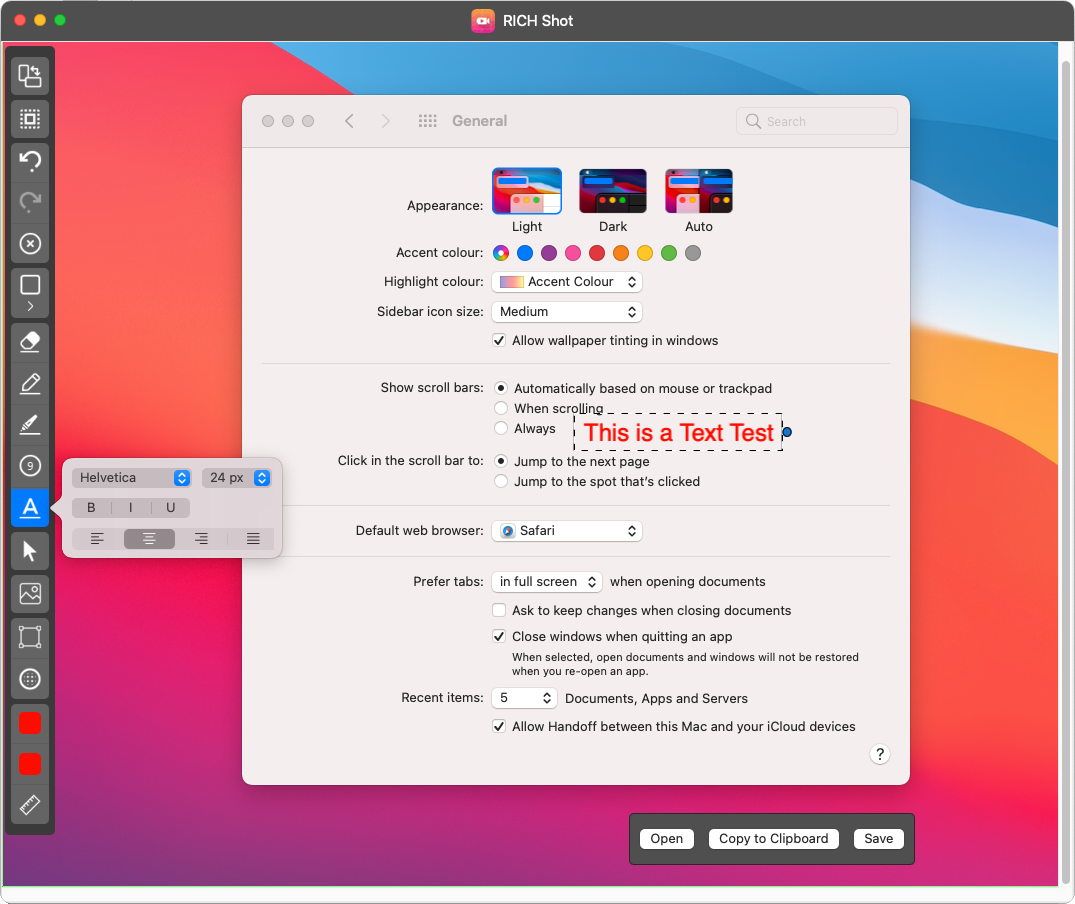
Task: Toggle Underline text formatting
Action: (x=170, y=508)
